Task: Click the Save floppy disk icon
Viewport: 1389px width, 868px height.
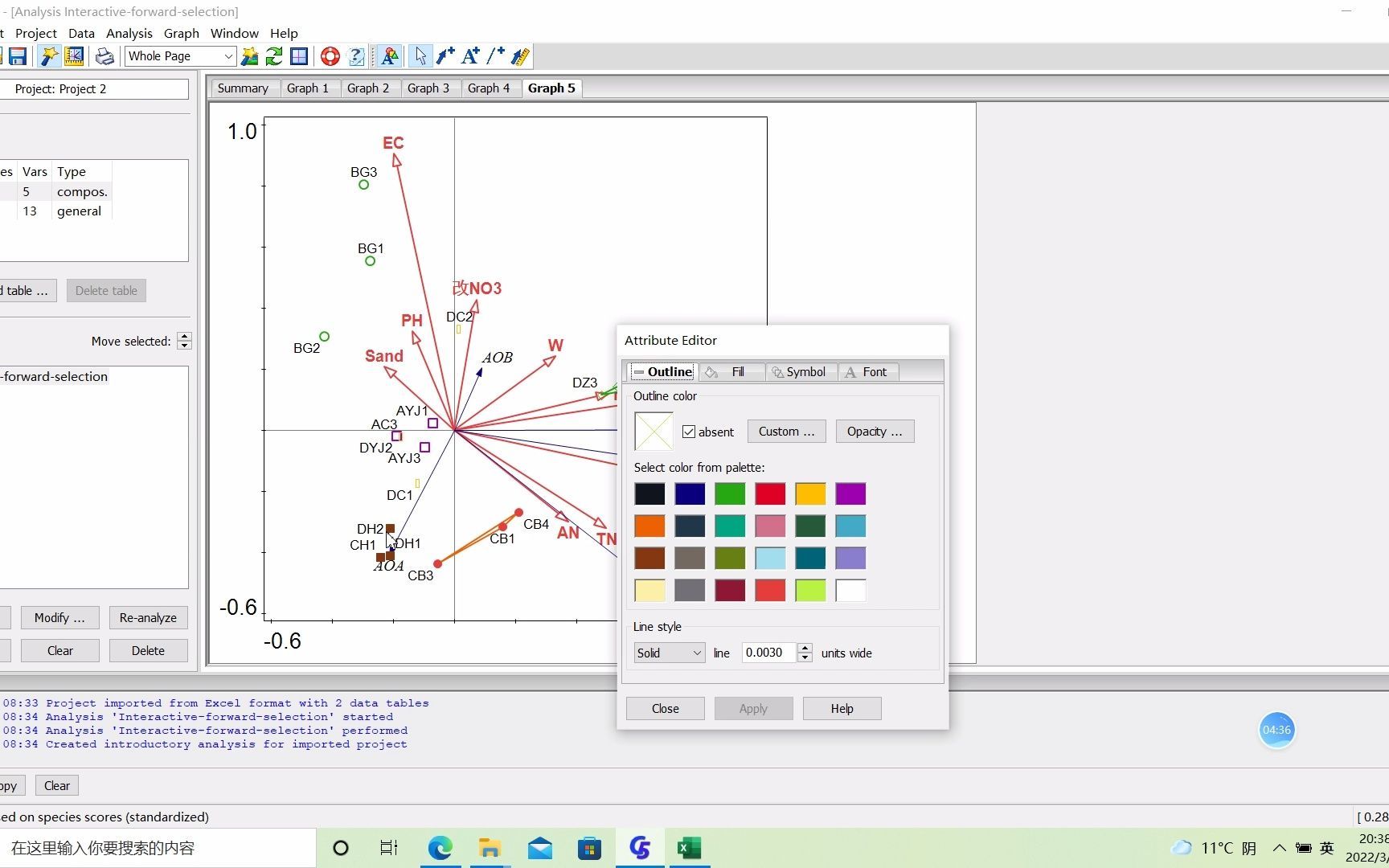Action: [x=18, y=56]
